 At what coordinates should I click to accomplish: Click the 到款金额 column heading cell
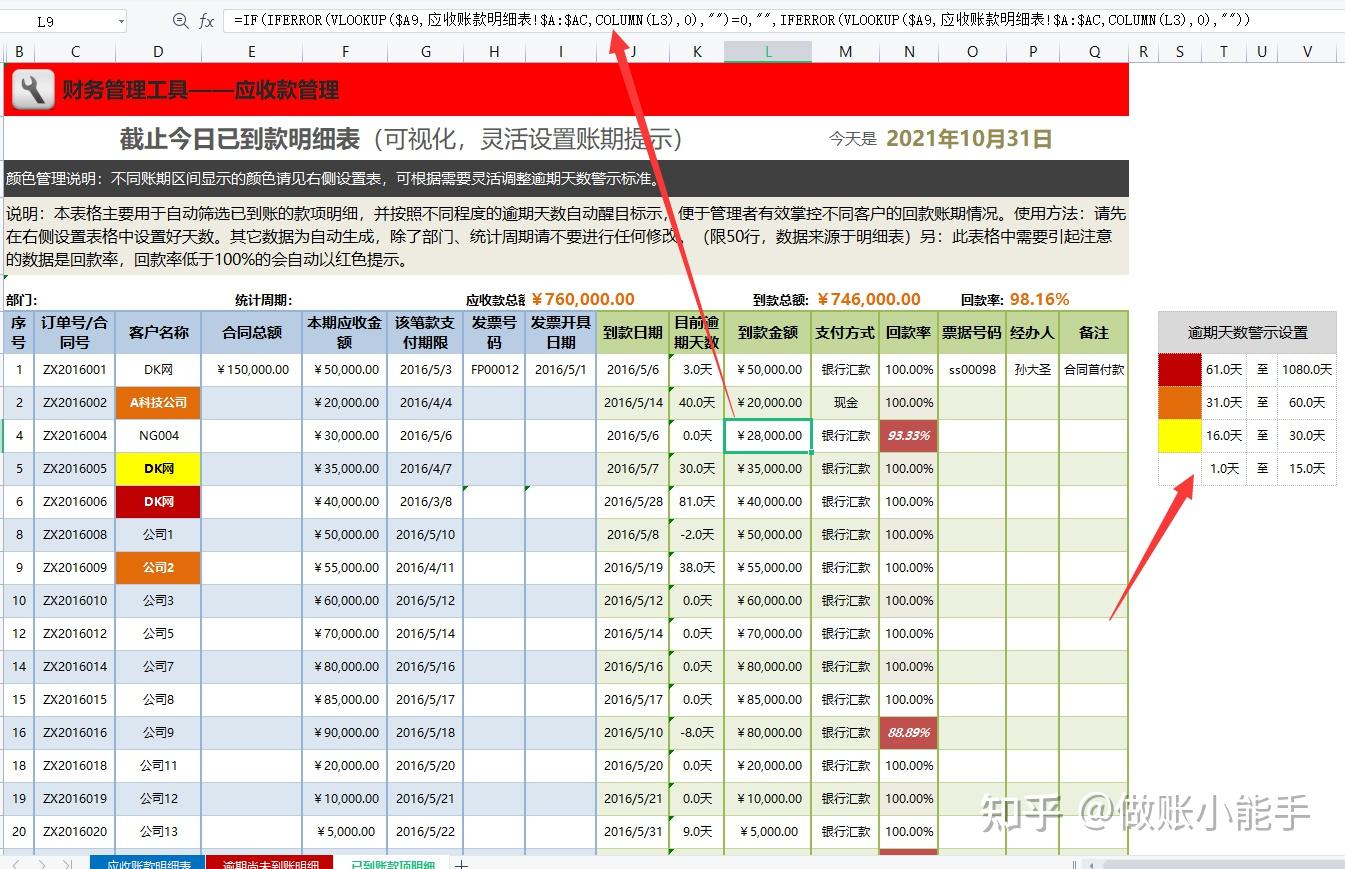click(768, 332)
